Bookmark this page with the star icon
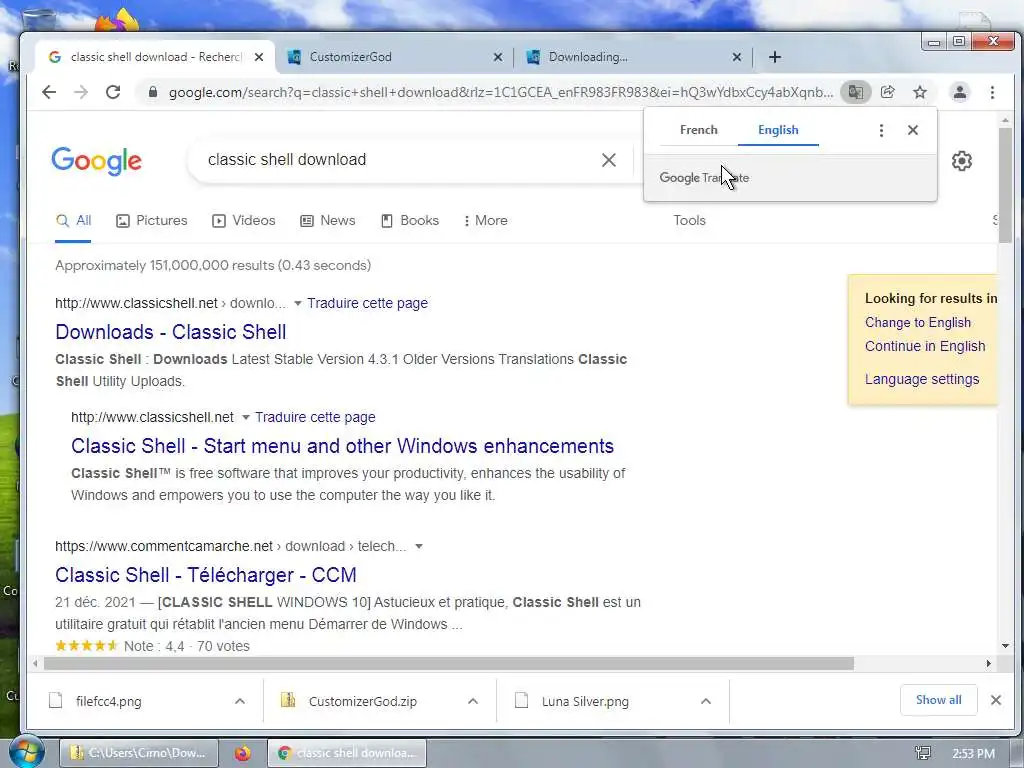Screen dimensions: 1024x768 920,92
